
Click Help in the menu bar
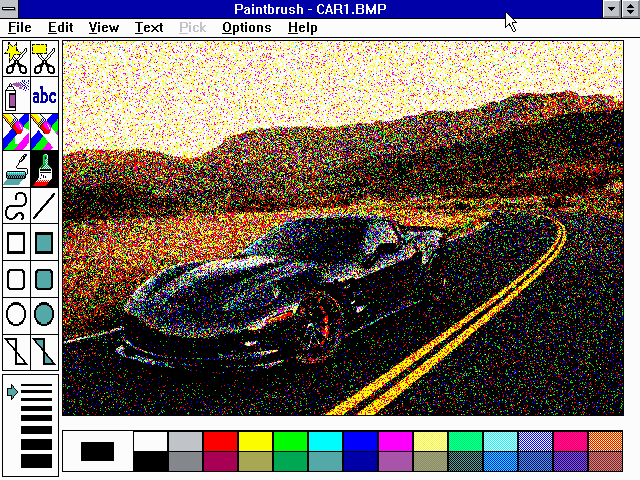[x=302, y=27]
